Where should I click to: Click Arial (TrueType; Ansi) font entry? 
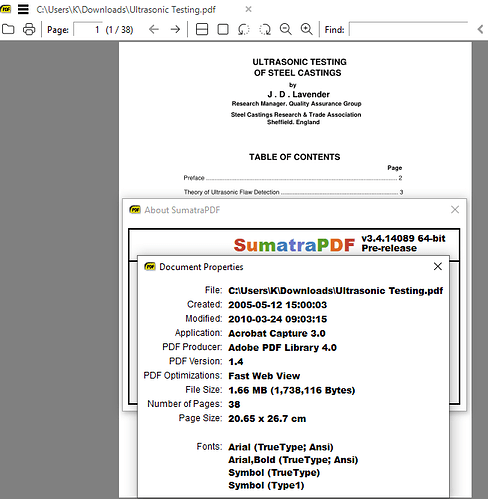[281, 447]
